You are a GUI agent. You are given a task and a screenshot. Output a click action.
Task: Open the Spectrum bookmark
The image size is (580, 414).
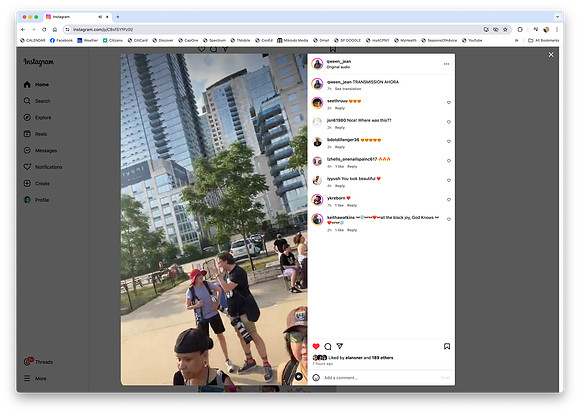tap(214, 40)
